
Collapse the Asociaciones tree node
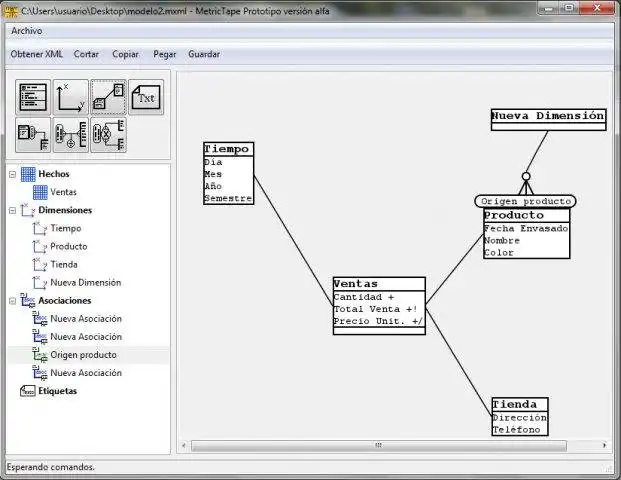pyautogui.click(x=13, y=300)
